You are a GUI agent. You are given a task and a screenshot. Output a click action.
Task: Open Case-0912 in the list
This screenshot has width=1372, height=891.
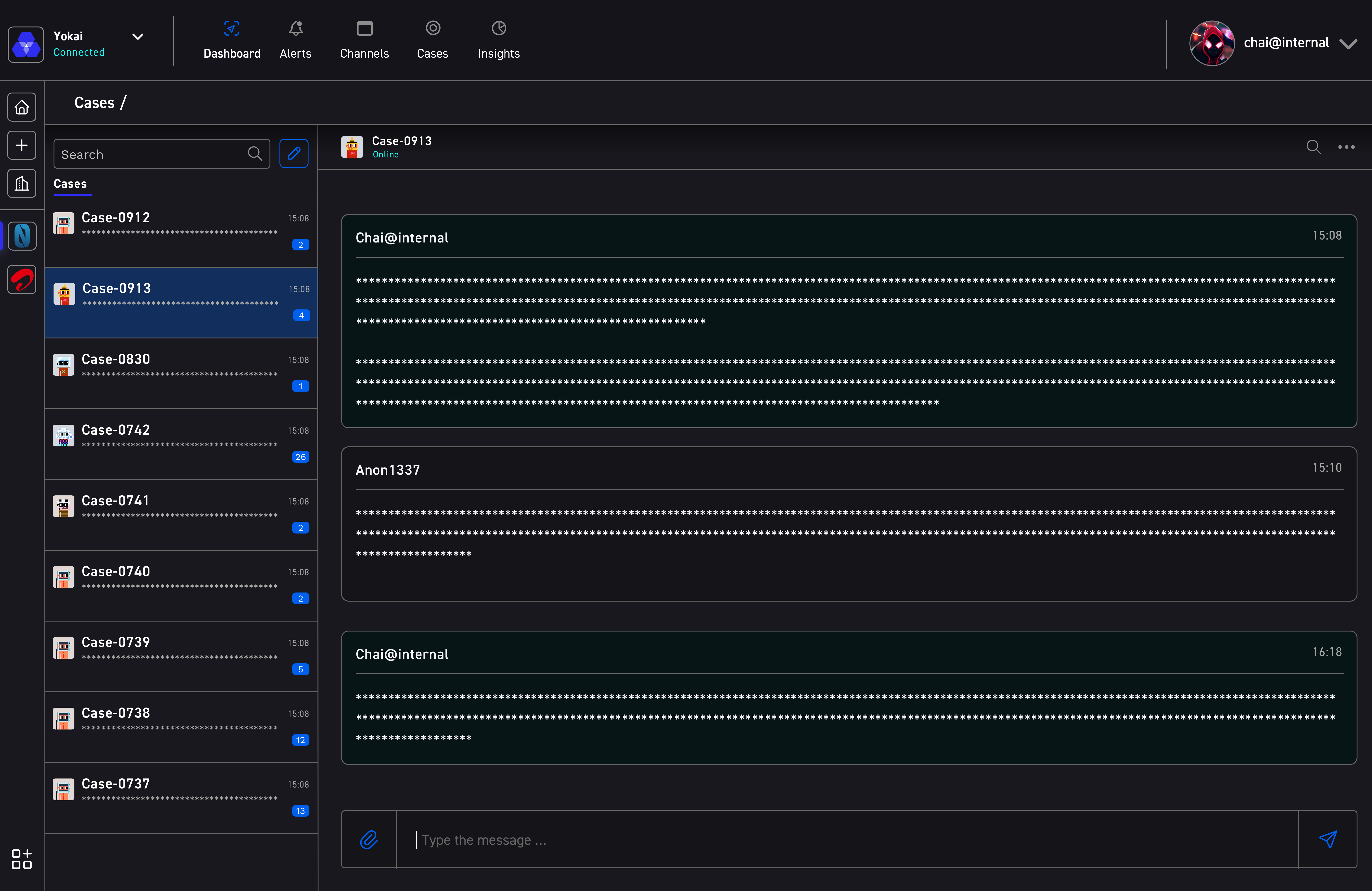click(x=181, y=232)
